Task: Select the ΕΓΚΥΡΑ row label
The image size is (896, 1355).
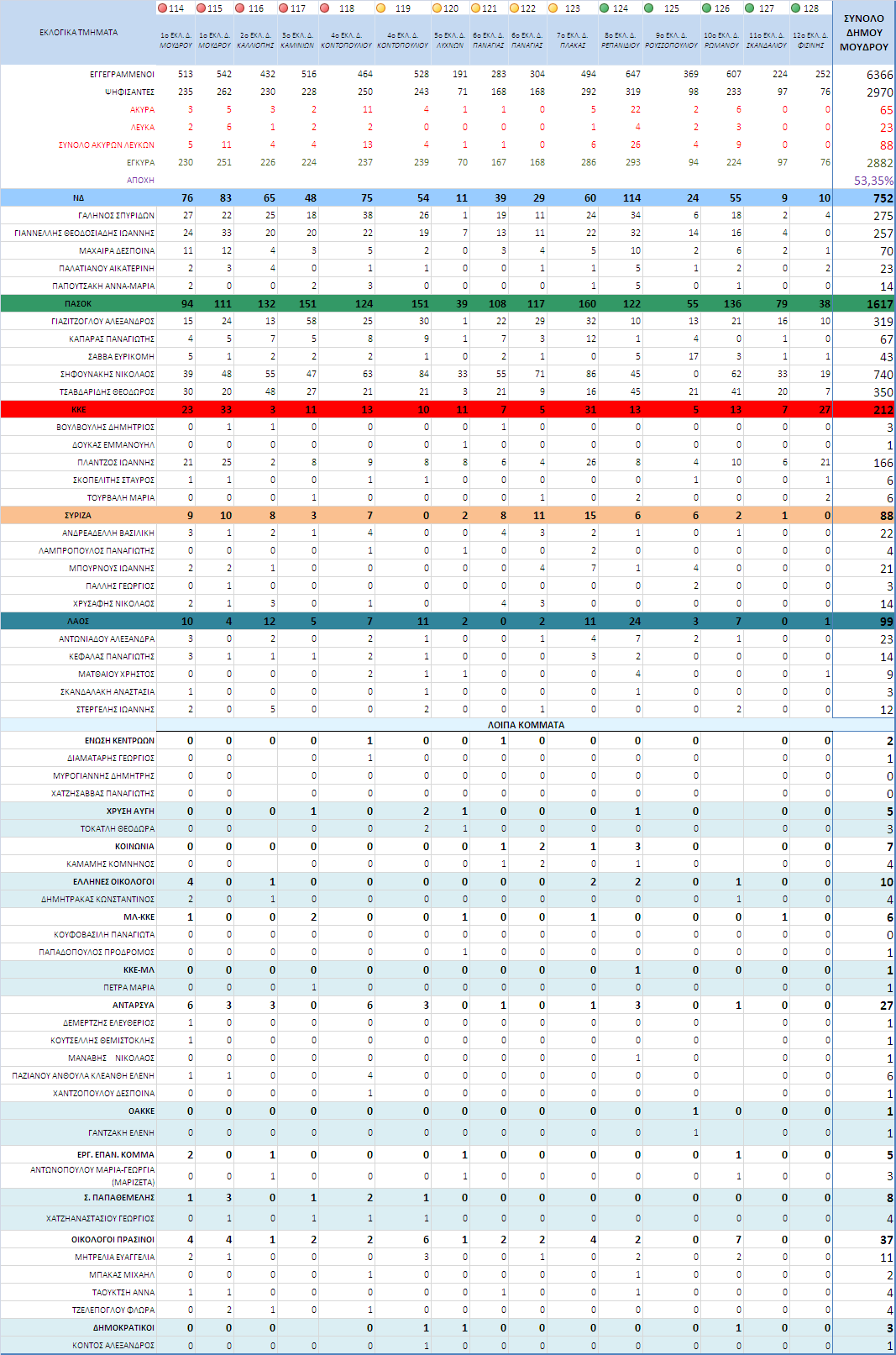Action: click(x=140, y=162)
